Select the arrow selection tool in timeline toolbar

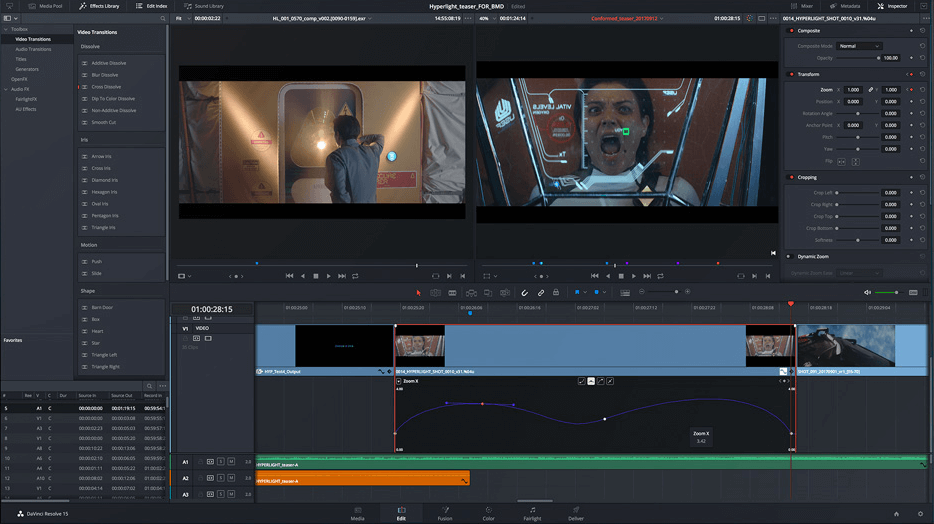tap(419, 293)
